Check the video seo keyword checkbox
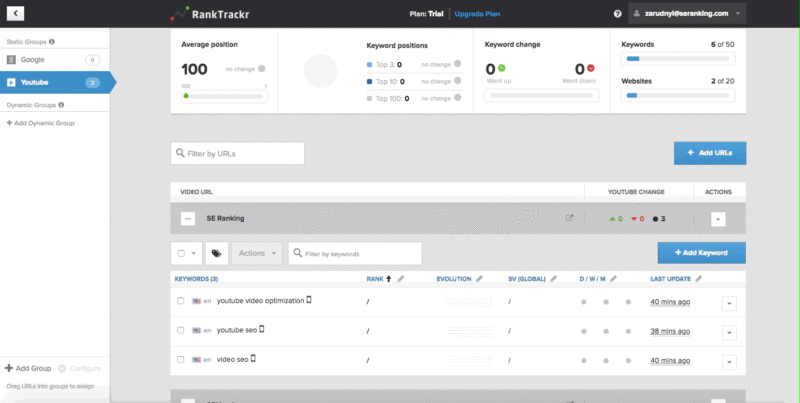The height and width of the screenshot is (403, 800). pos(181,358)
